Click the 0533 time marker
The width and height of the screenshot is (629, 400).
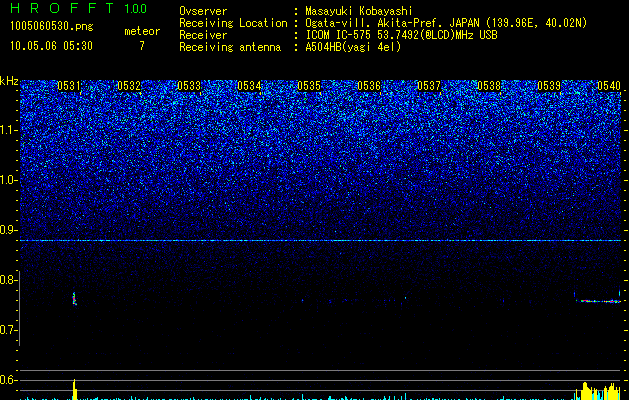click(x=189, y=86)
